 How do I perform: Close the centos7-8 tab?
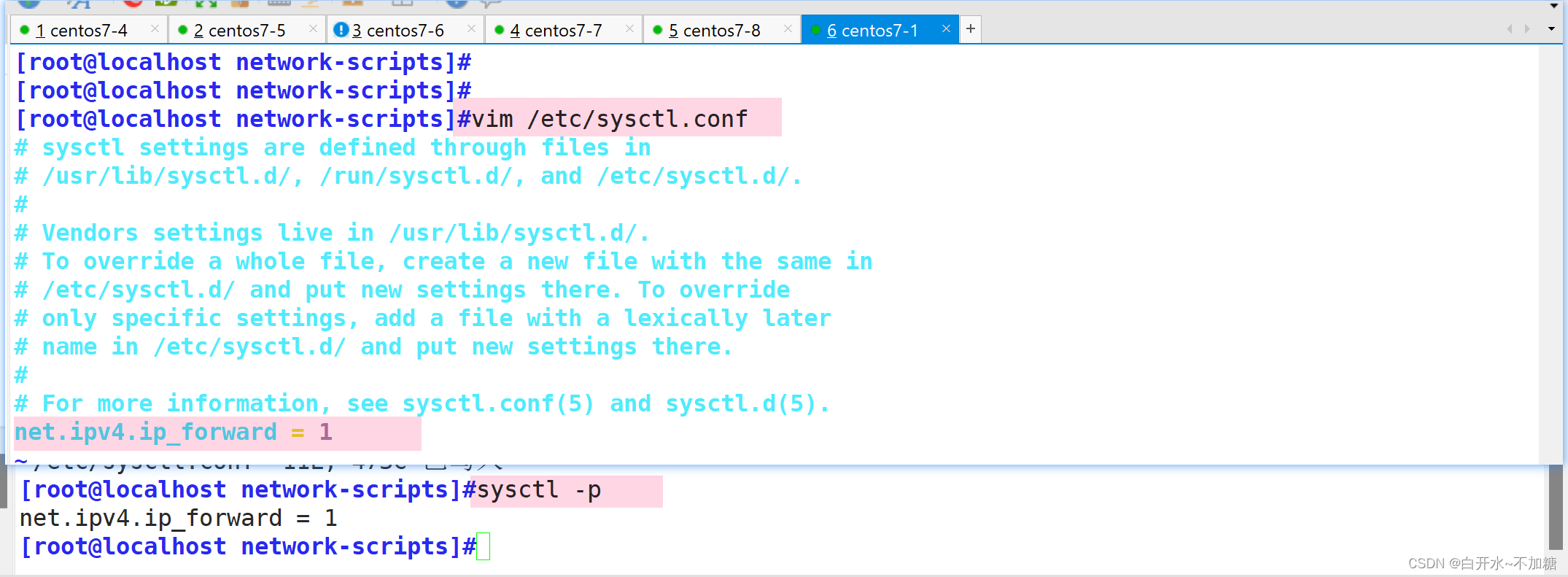[x=788, y=28]
